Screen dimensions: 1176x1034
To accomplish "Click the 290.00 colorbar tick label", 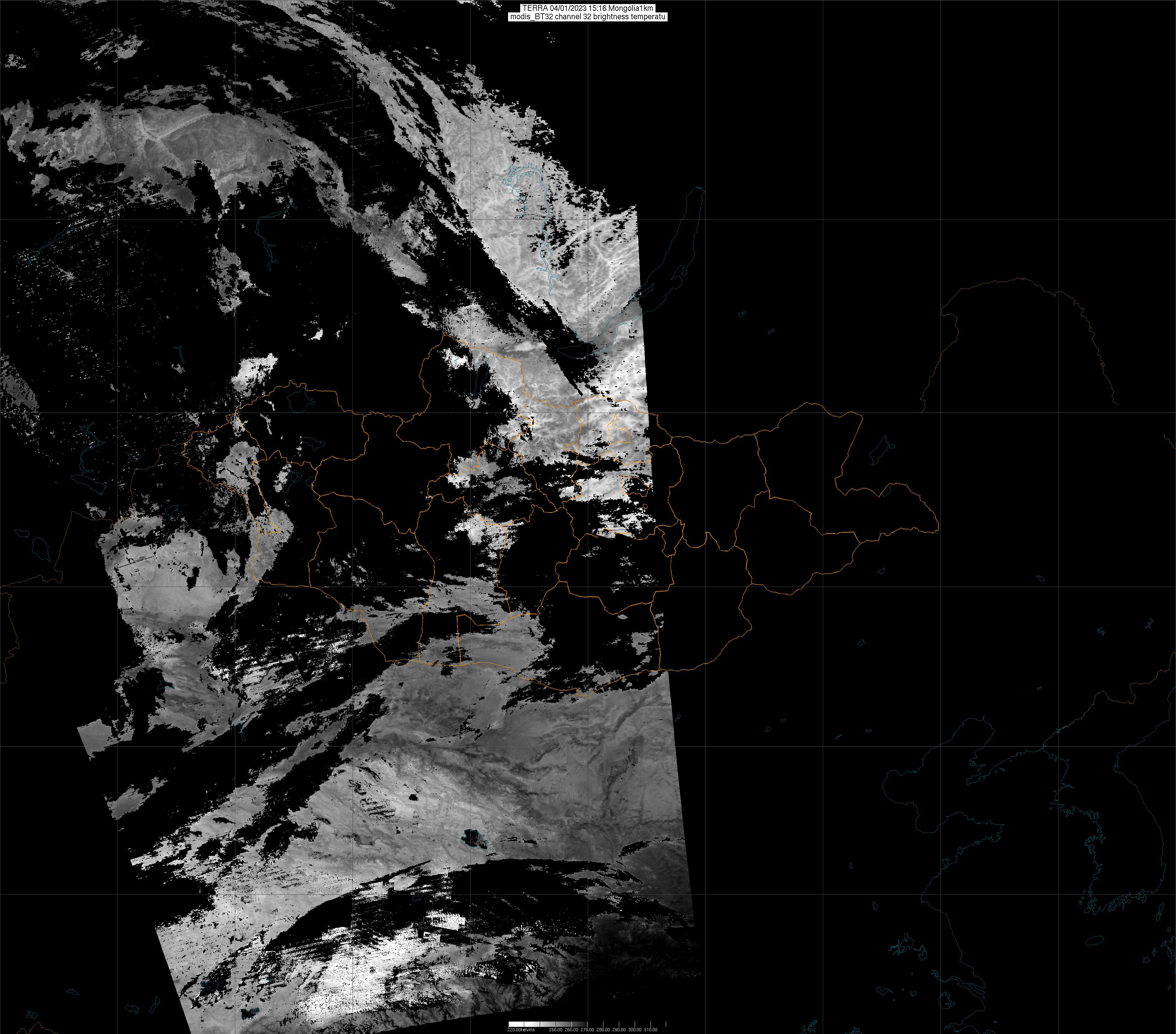I will click(619, 1029).
